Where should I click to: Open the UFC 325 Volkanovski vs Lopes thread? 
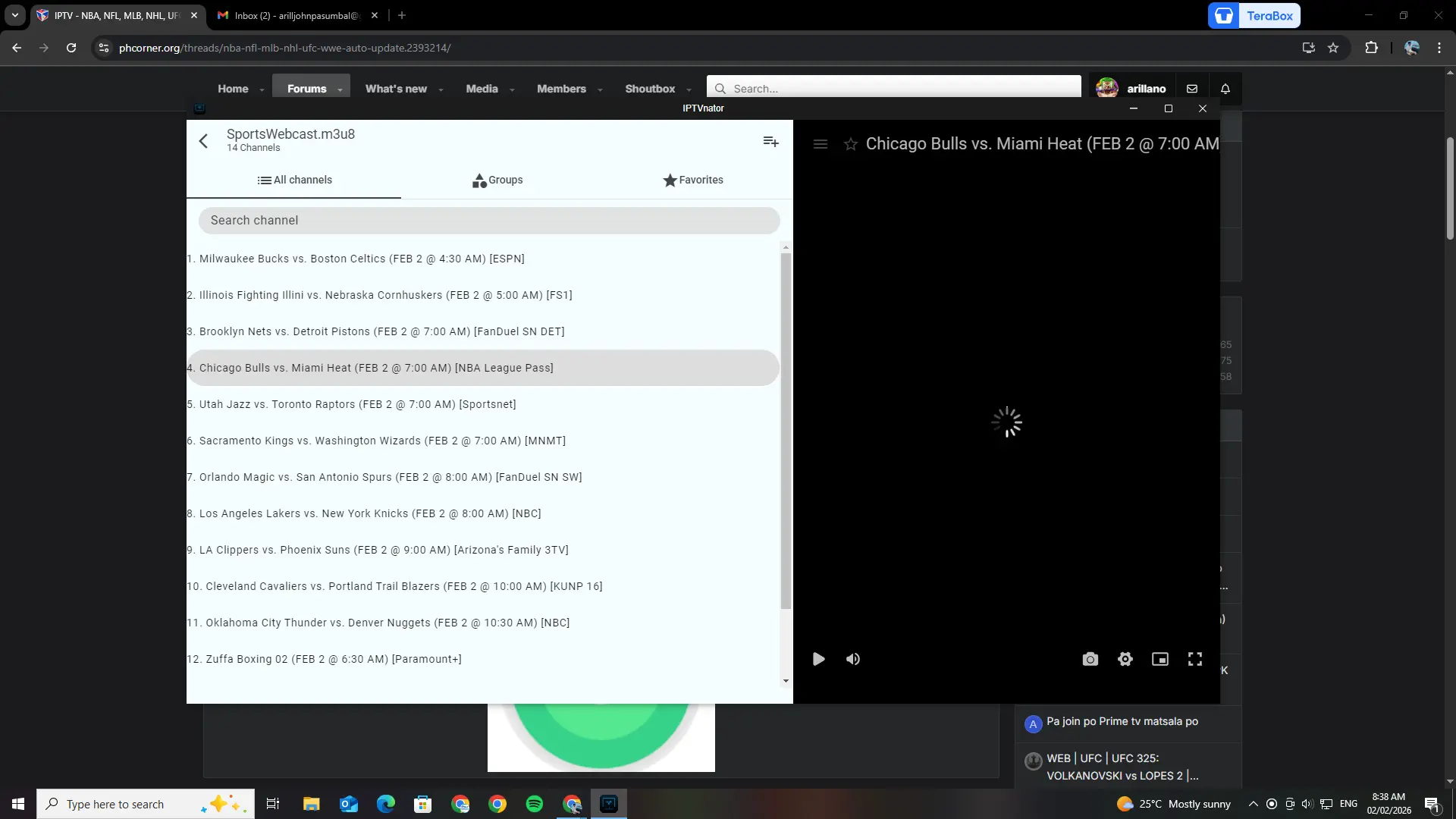[1122, 767]
